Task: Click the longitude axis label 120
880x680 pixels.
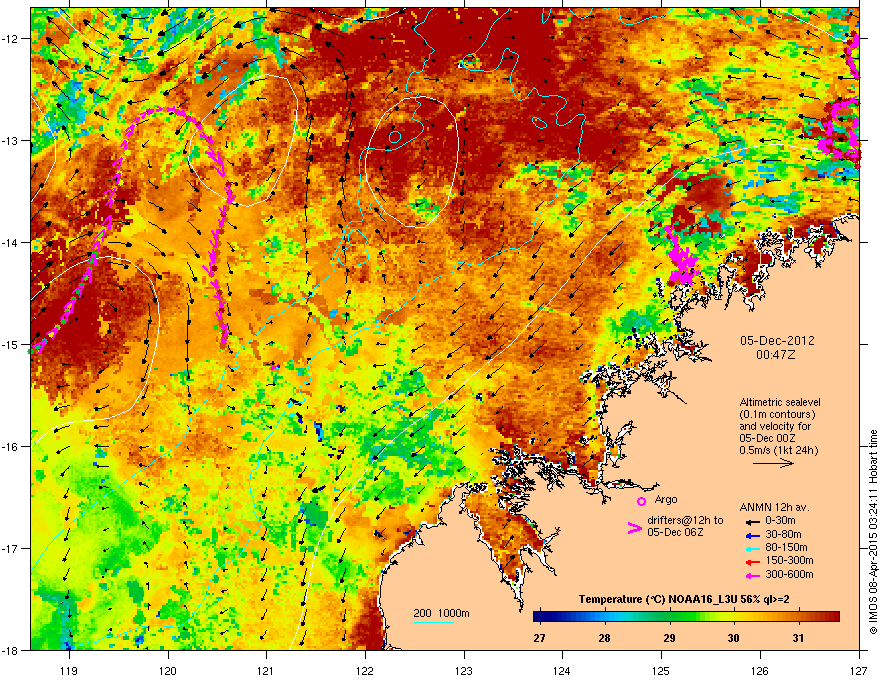Action: click(x=168, y=670)
